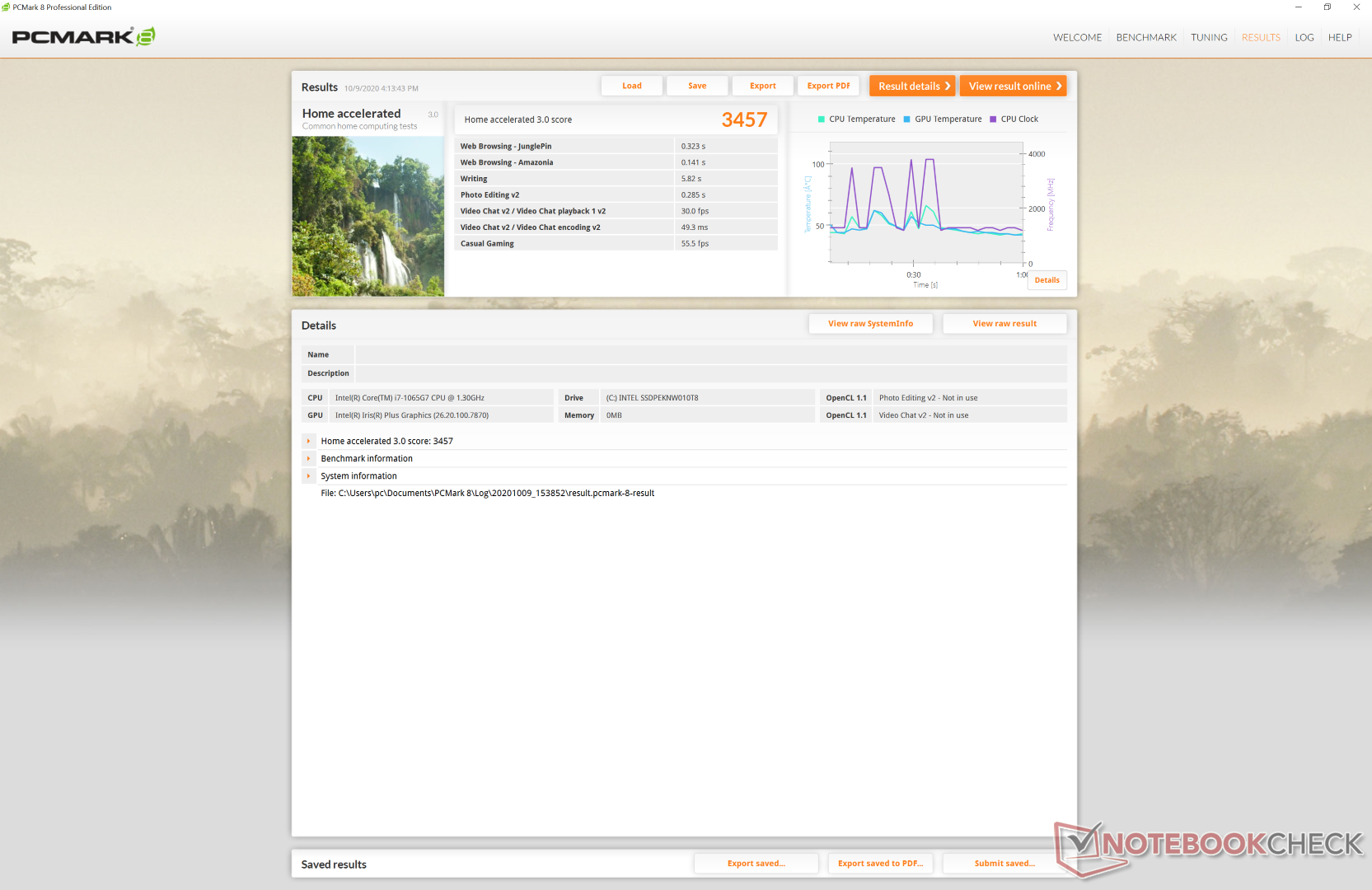The image size is (1372, 890).
Task: Select Web Browsing - JunglePin row
Action: pyautogui.click(x=616, y=147)
